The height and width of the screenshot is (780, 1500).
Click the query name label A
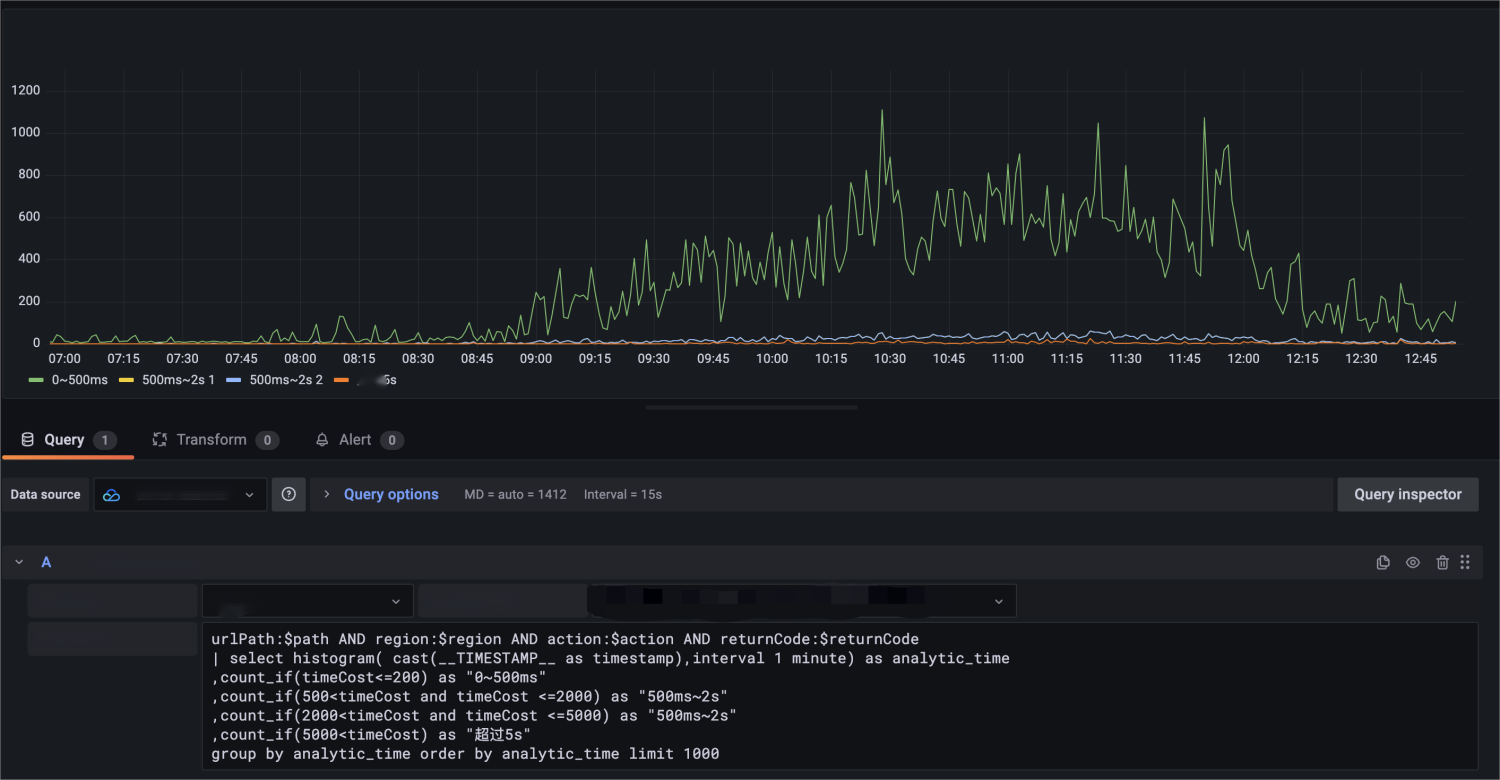(46, 563)
